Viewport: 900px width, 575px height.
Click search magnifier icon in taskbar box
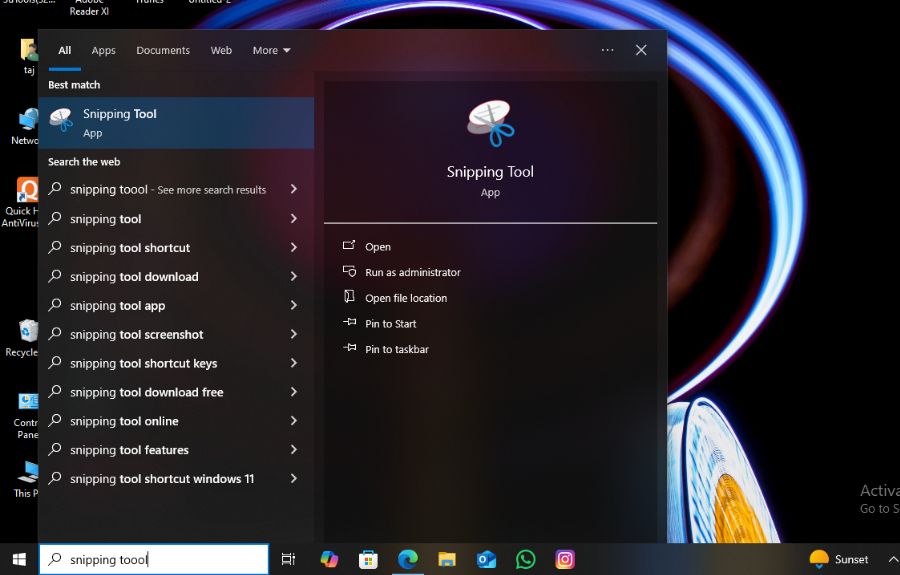pos(55,558)
